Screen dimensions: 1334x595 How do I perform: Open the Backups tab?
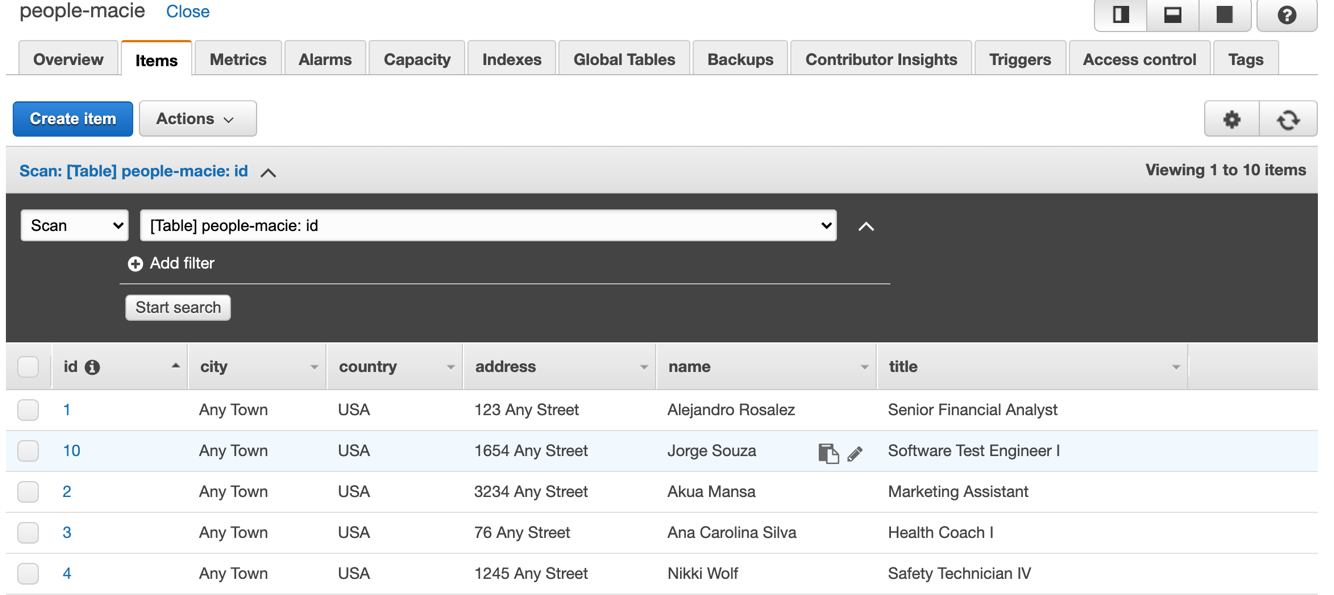(x=740, y=58)
